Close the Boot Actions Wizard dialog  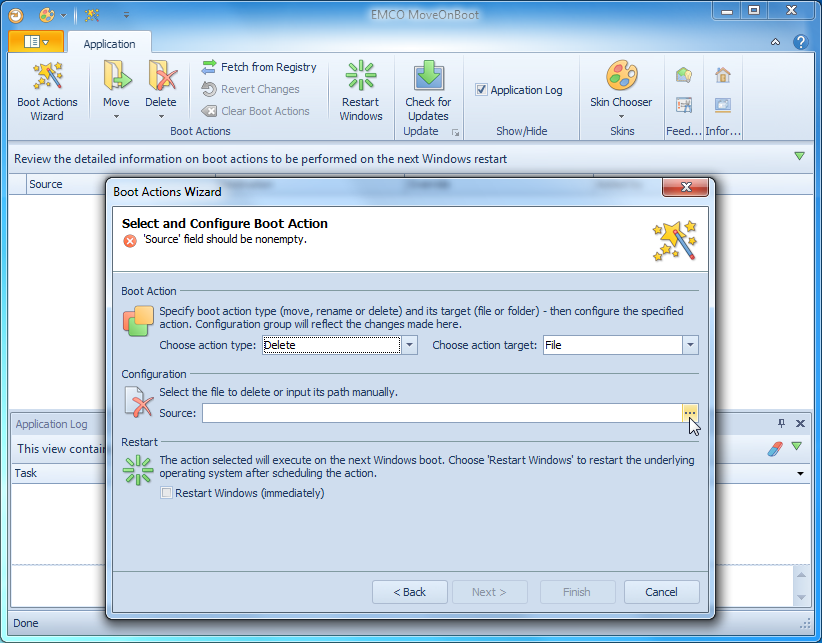686,187
